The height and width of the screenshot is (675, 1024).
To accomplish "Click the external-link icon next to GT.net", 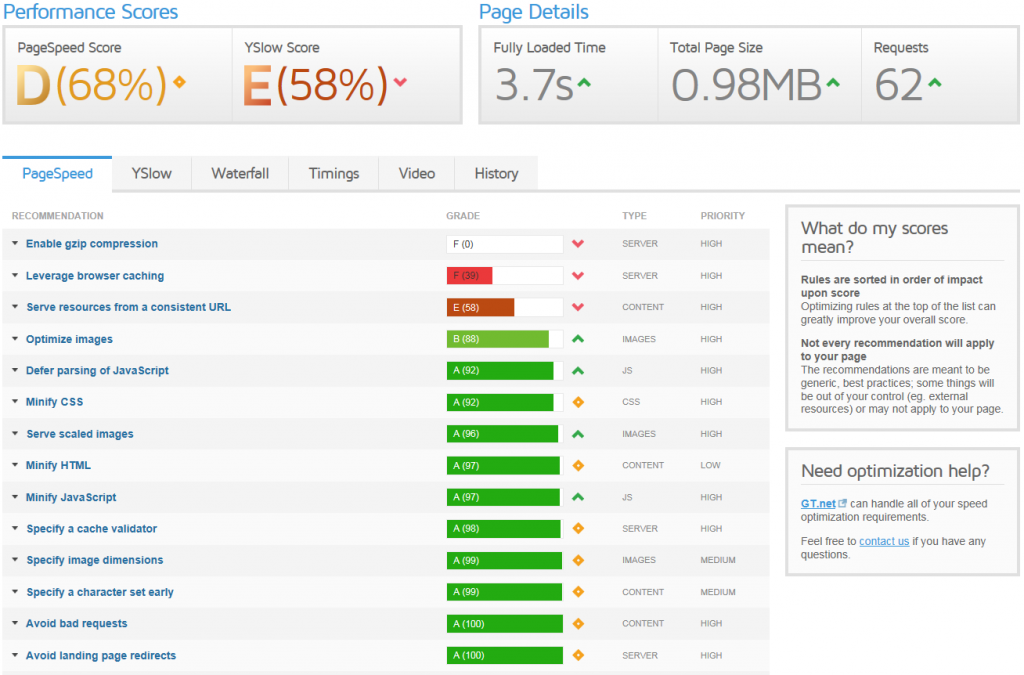I will click(x=842, y=503).
